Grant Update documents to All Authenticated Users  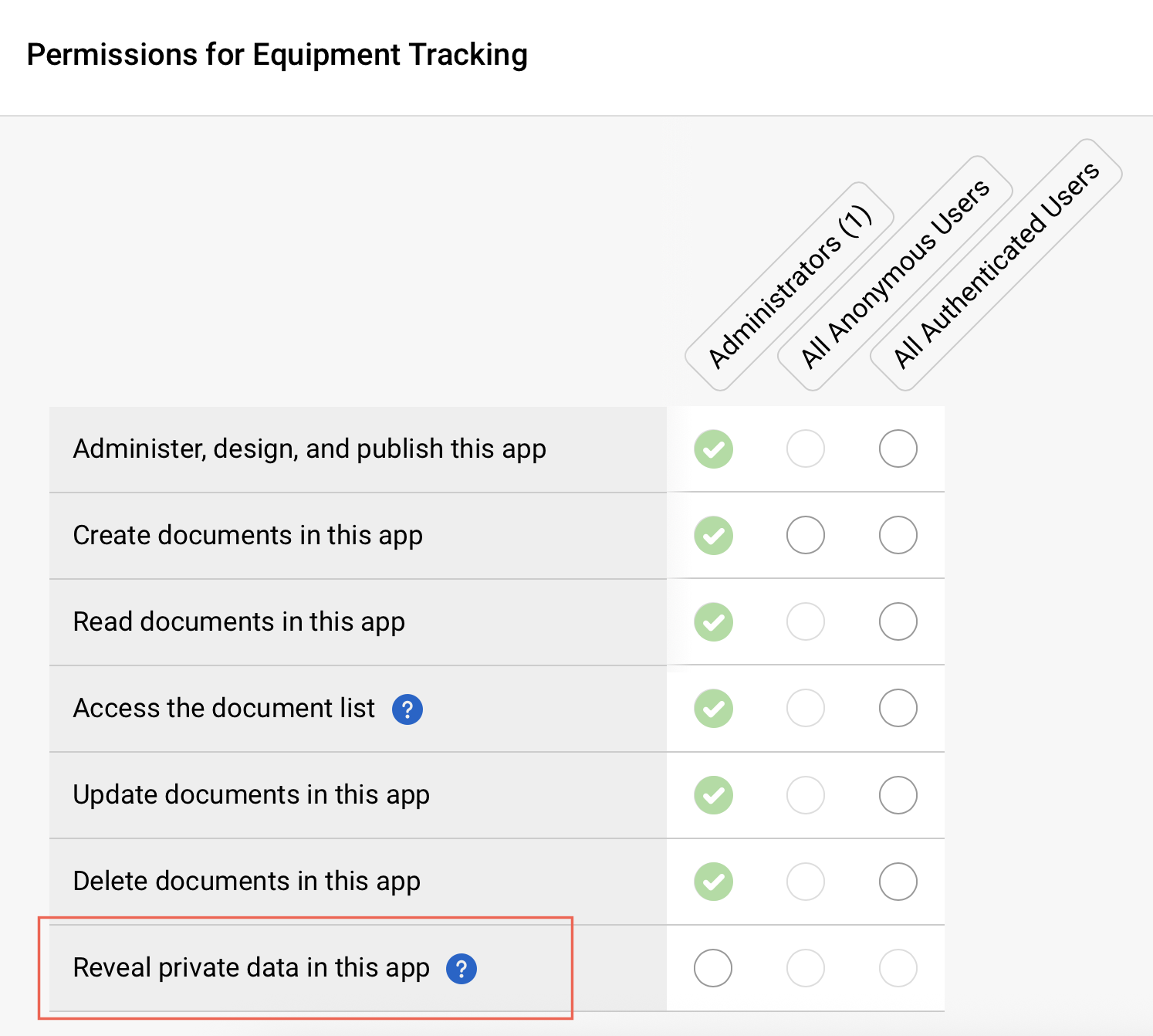click(898, 795)
